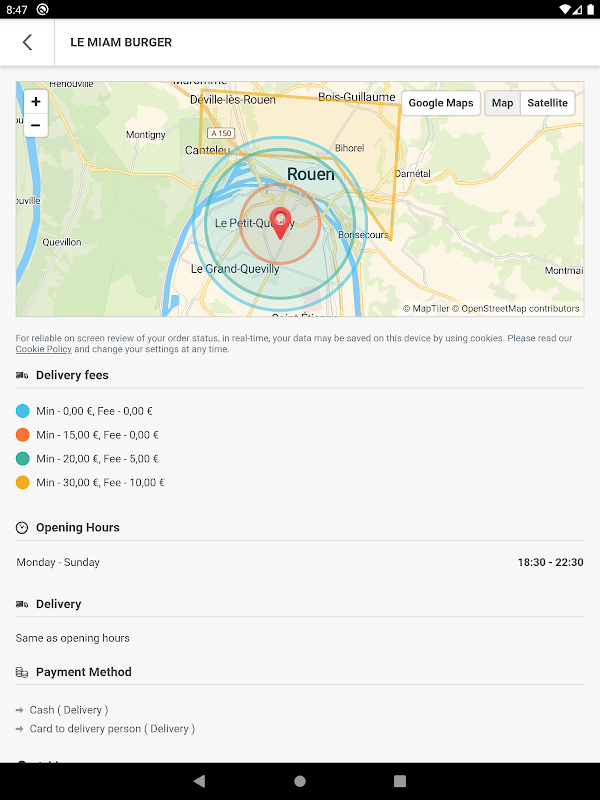600x800 pixels.
Task: Click the clock icon beside Opening Hours
Action: point(22,528)
